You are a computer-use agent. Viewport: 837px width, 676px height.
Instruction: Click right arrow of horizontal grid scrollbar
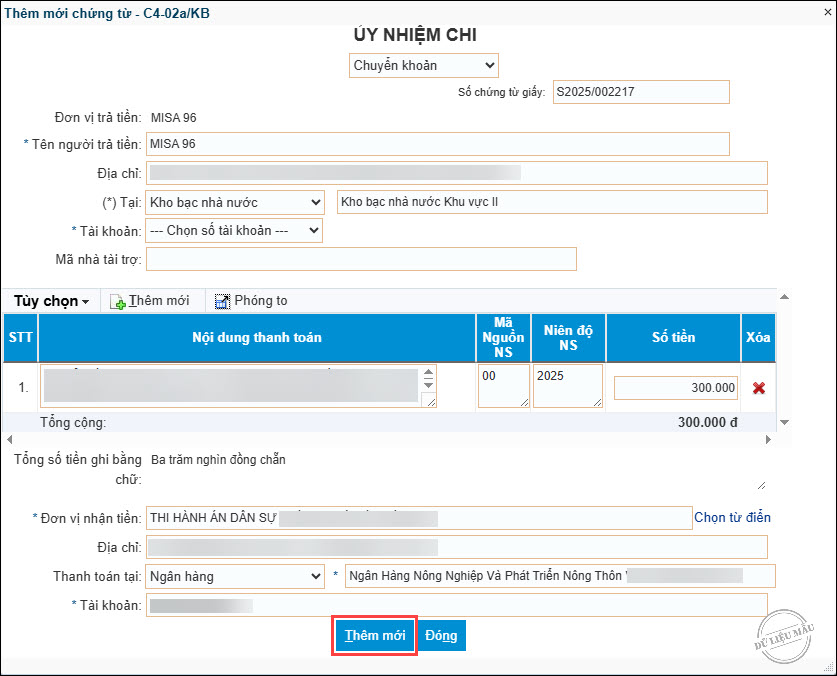[768, 439]
